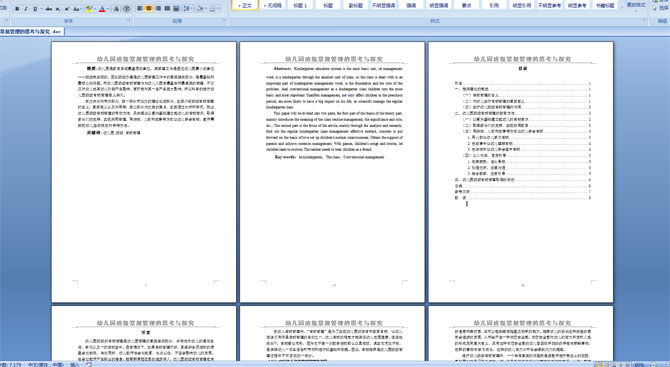This screenshot has width=670, height=367.
Task: Toggle bold formatting in the ribbon
Action: tap(17, 9)
